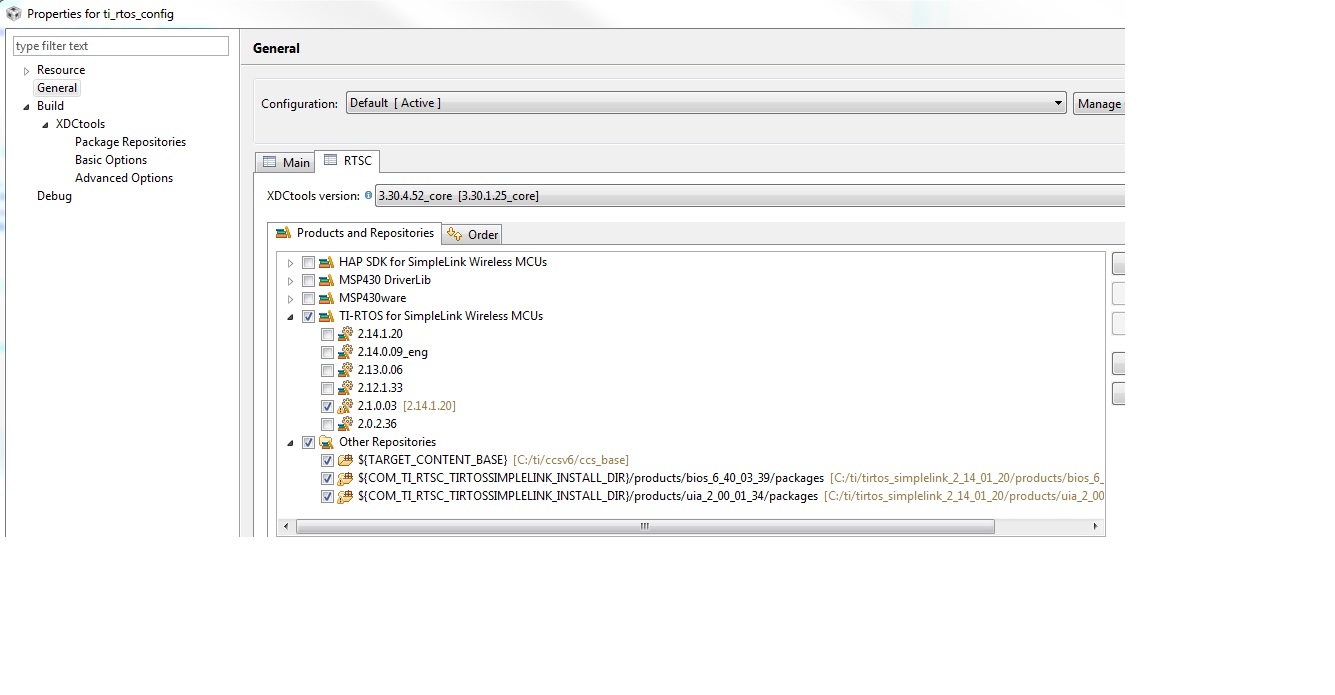Click the bios_6_40_03_39 repository icon
Image resolution: width=1335 pixels, height=695 pixels.
click(x=345, y=478)
